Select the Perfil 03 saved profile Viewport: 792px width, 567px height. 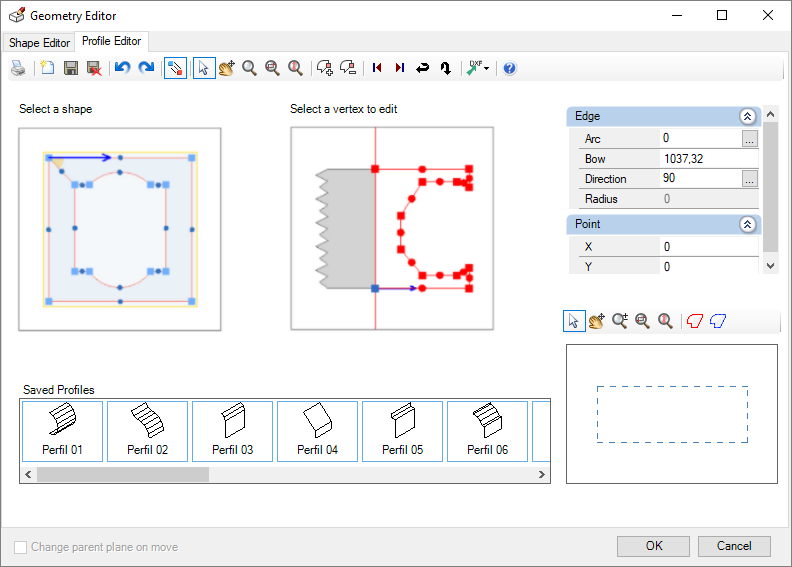pyautogui.click(x=232, y=431)
